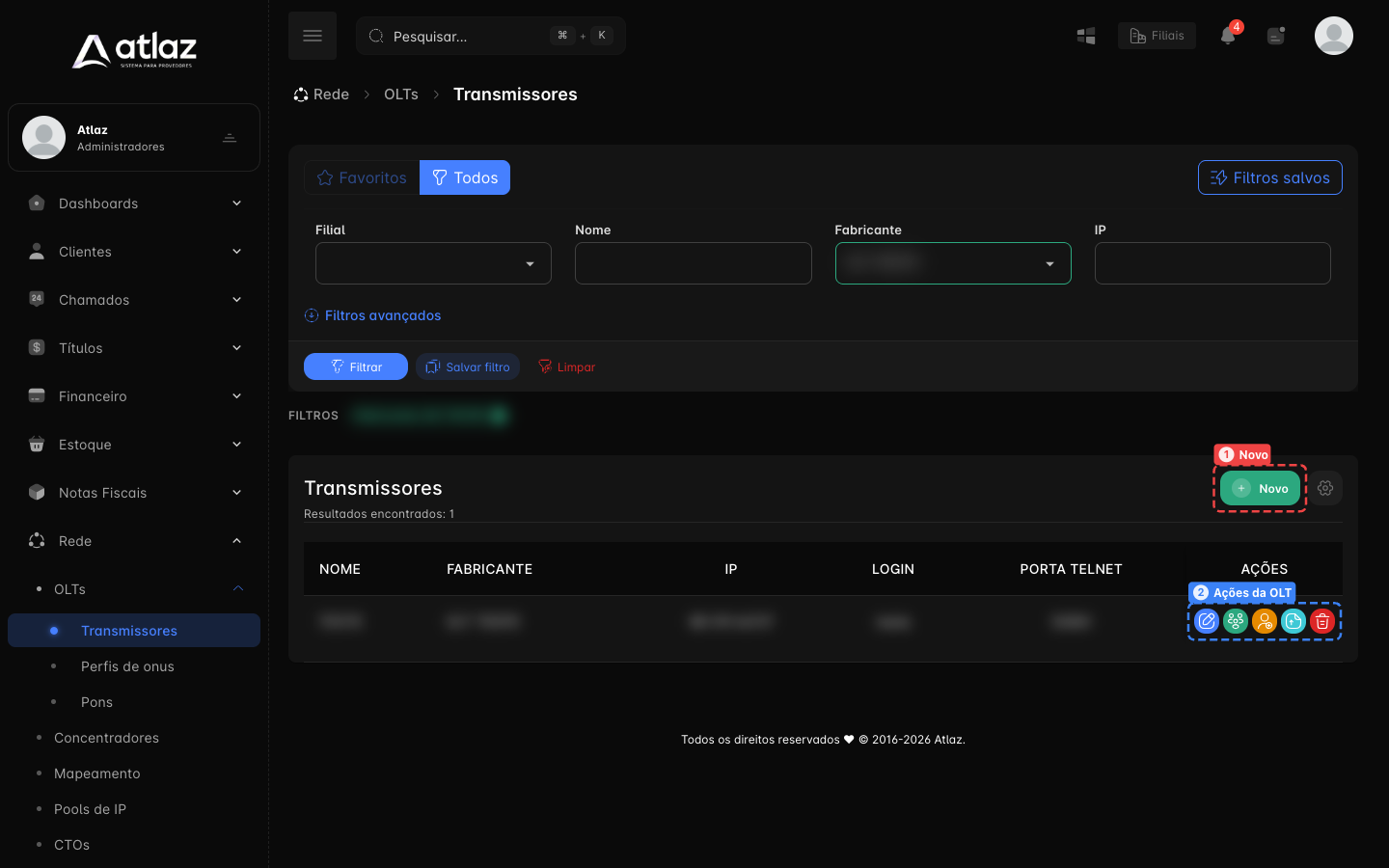The height and width of the screenshot is (868, 1389).
Task: Click the Estoque basket icon
Action: pyautogui.click(x=37, y=444)
